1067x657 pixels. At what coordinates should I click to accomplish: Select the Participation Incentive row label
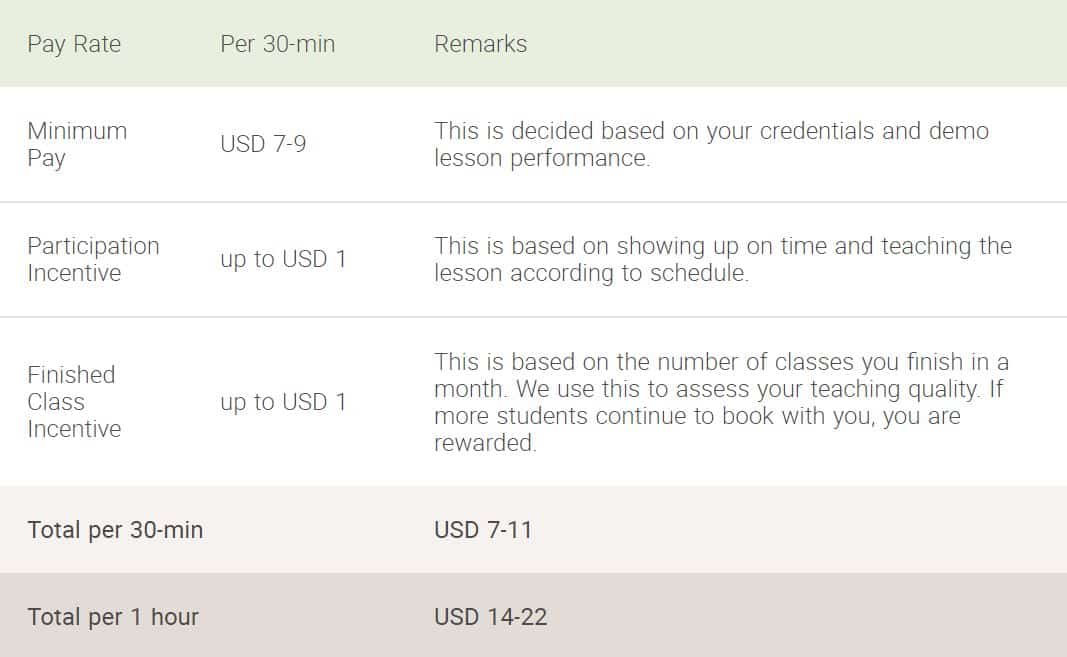(x=93, y=259)
